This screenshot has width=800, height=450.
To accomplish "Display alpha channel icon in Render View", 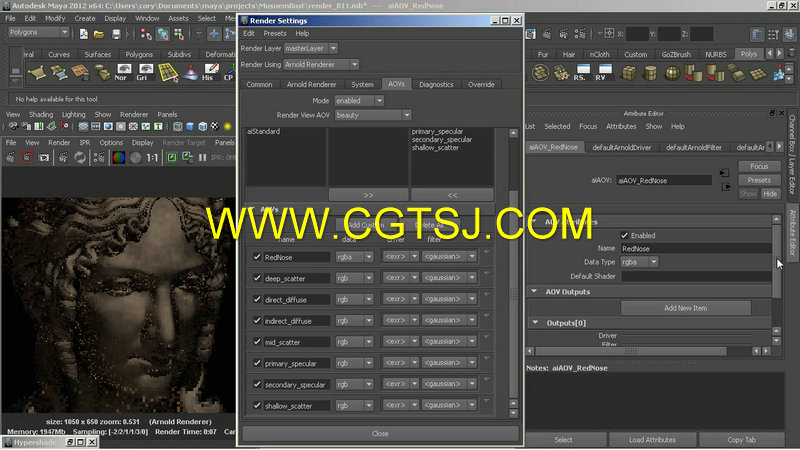I will click(x=135, y=158).
